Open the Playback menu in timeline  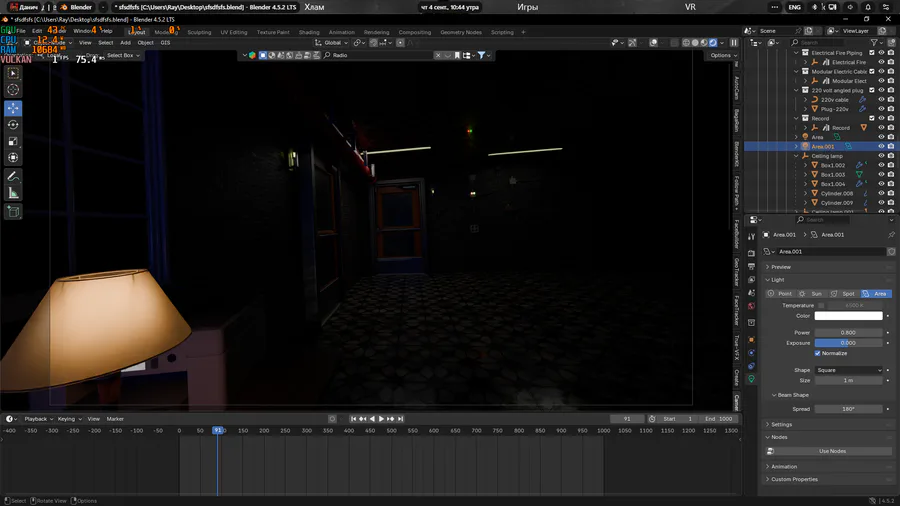(38, 419)
